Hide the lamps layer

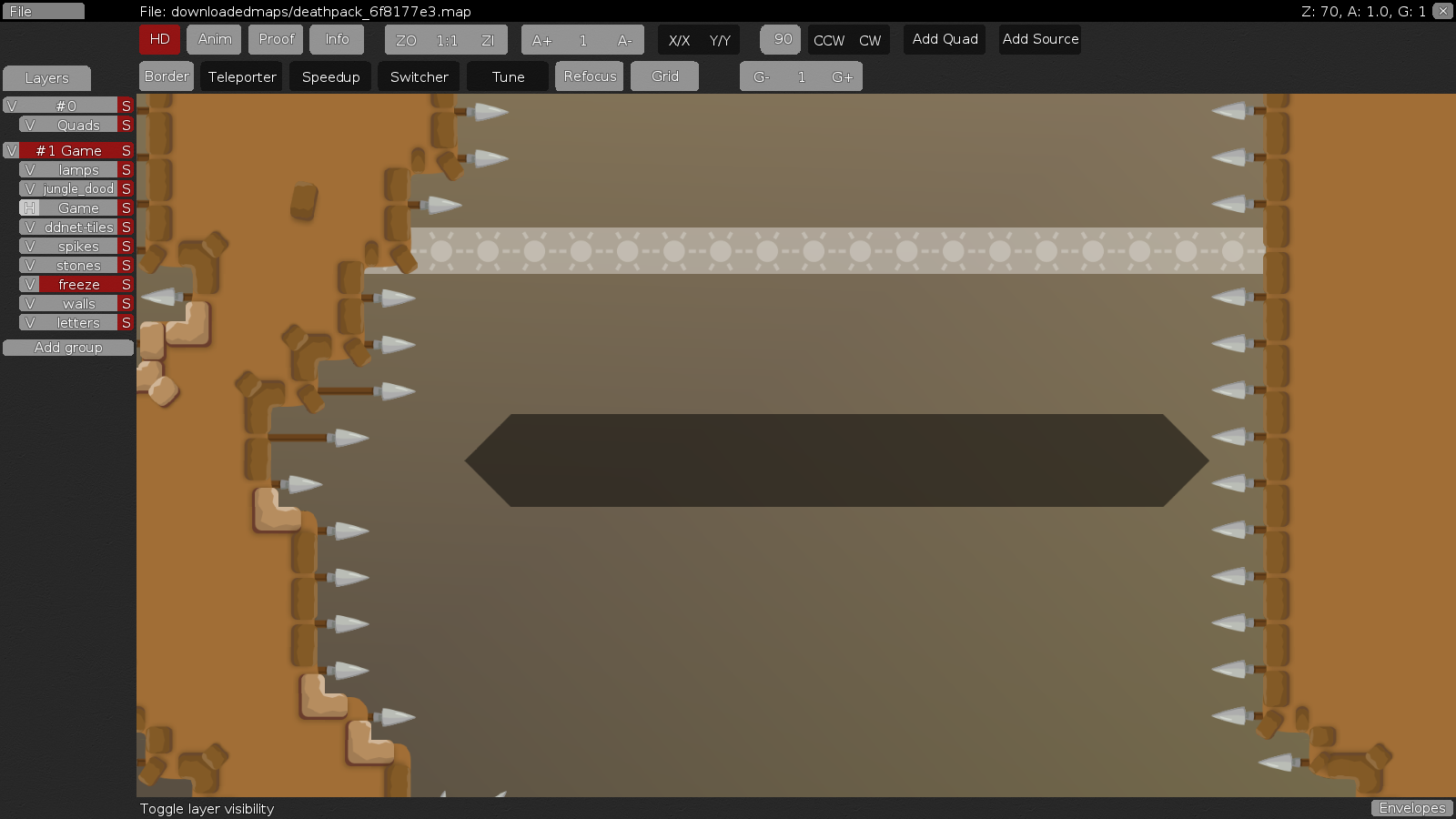[28, 169]
